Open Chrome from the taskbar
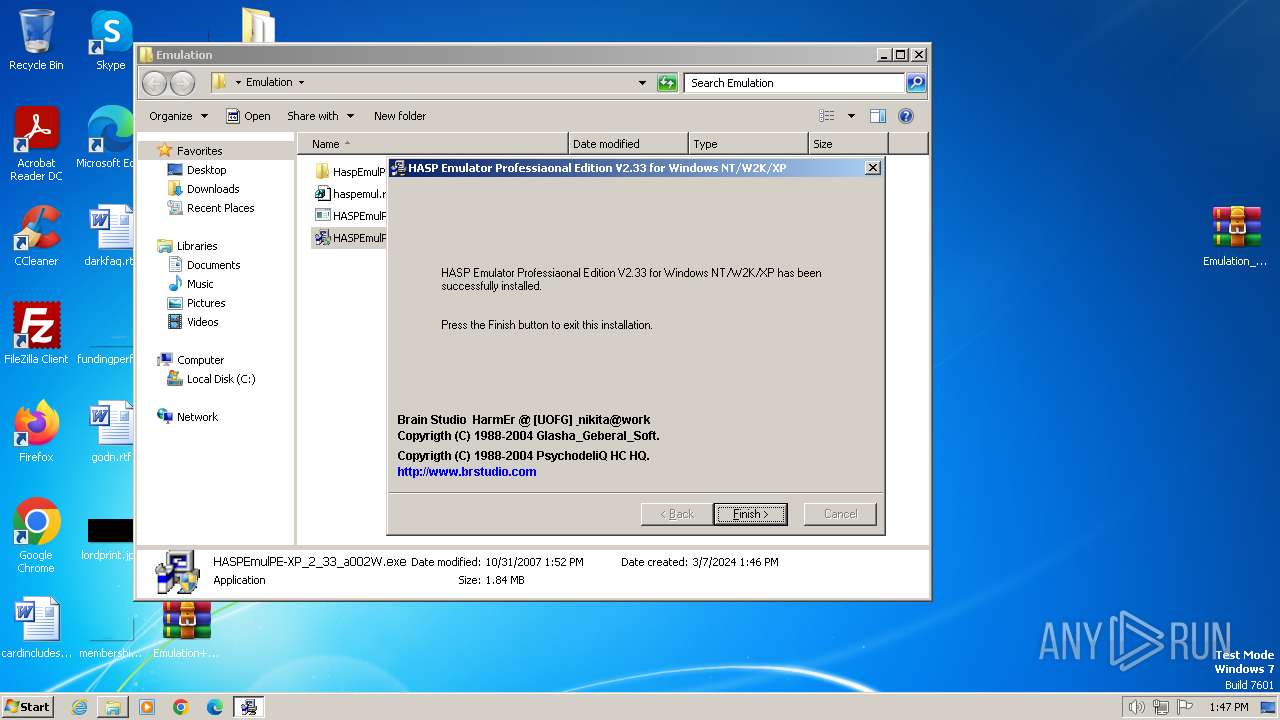The width and height of the screenshot is (1280, 720). (181, 707)
